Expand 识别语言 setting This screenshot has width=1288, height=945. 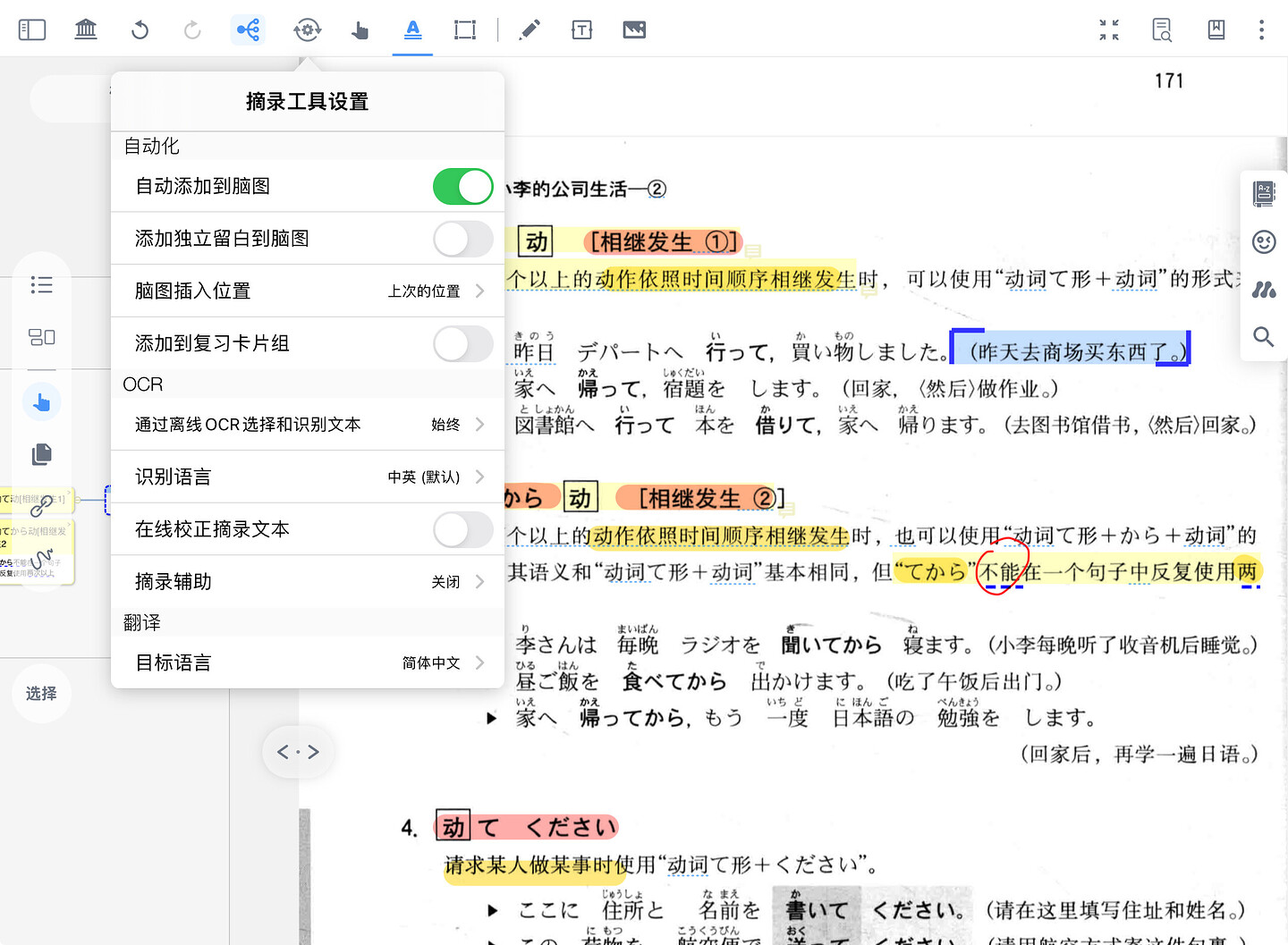(307, 477)
